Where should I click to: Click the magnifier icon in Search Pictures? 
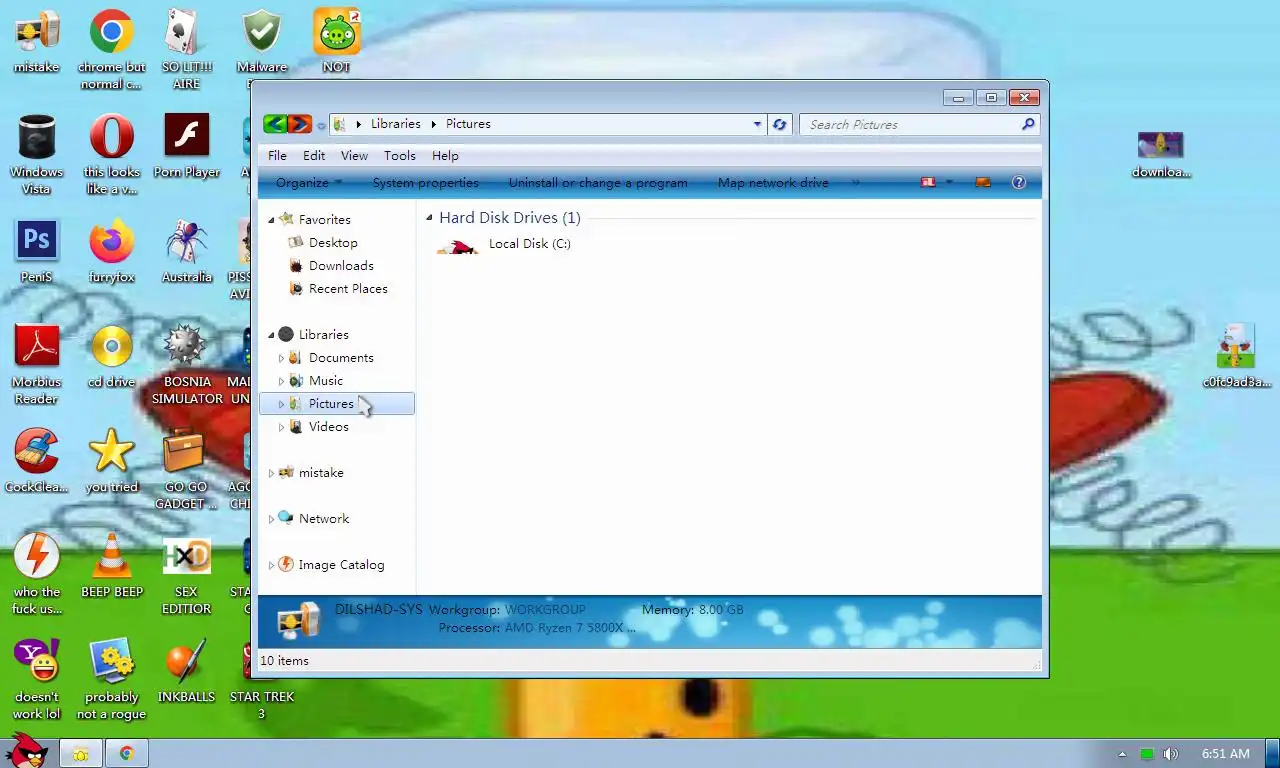[1028, 124]
